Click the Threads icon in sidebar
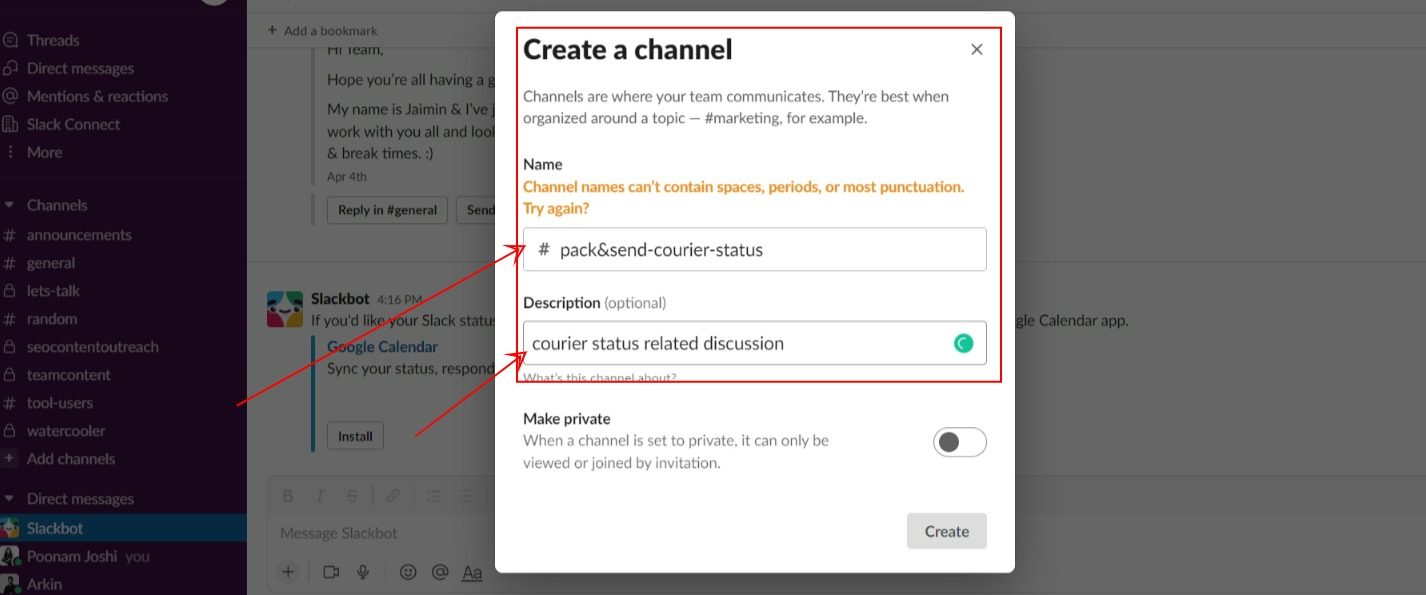 click(10, 40)
